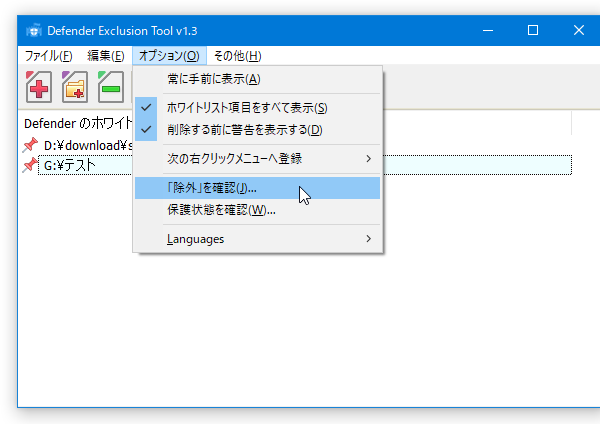Open the ファイル(F) menu
Viewport: 600px width, 424px height.
(48, 56)
